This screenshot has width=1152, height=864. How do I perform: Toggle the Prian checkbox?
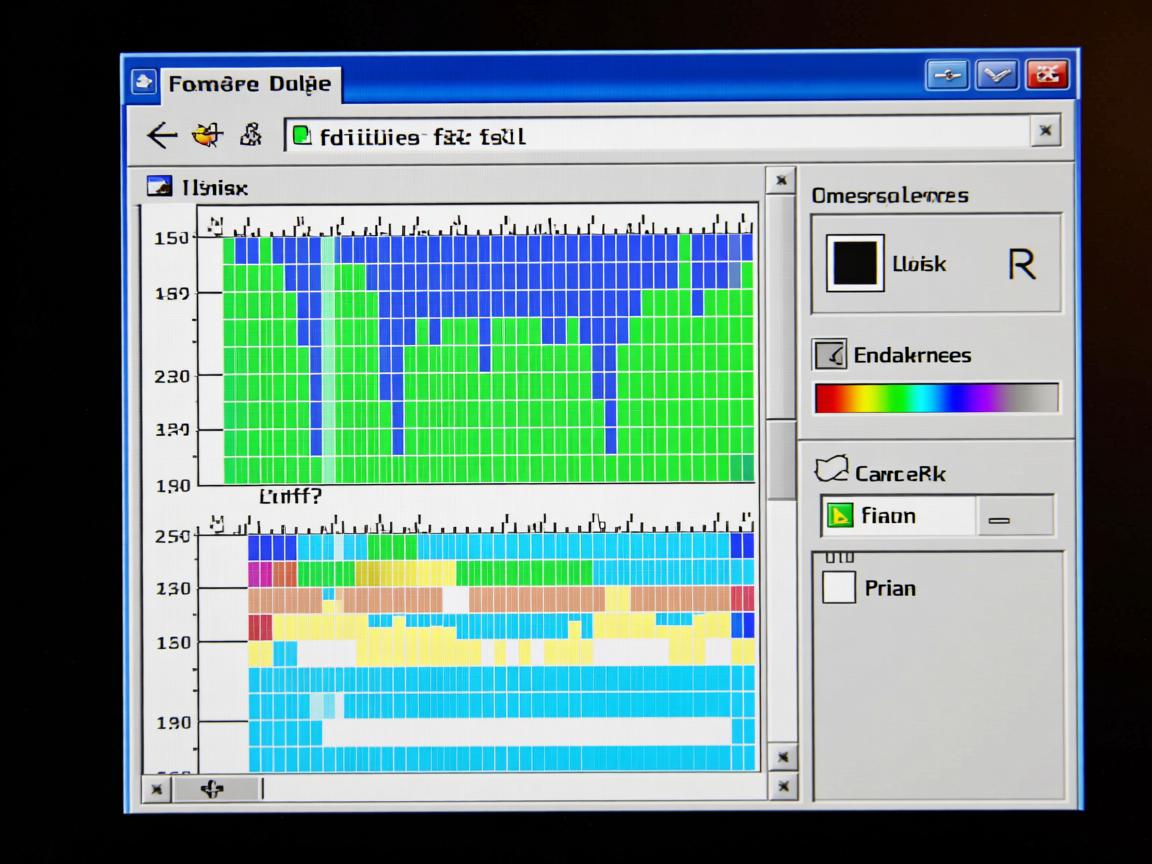click(x=838, y=588)
